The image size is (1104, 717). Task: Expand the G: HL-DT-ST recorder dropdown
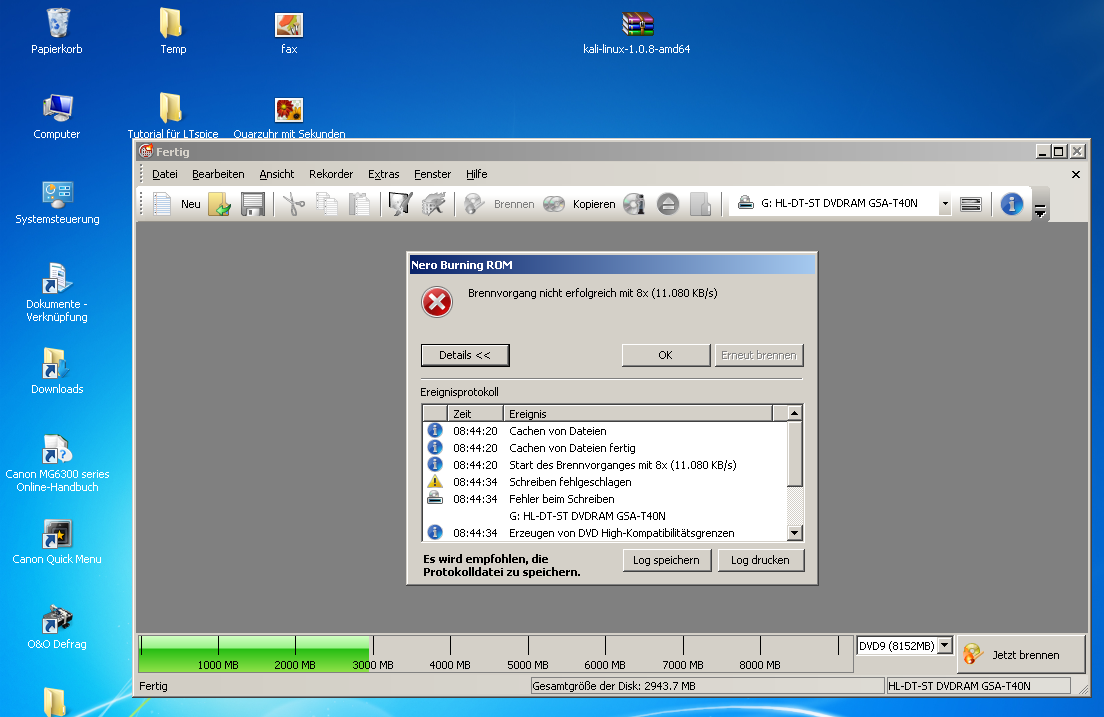click(x=945, y=204)
